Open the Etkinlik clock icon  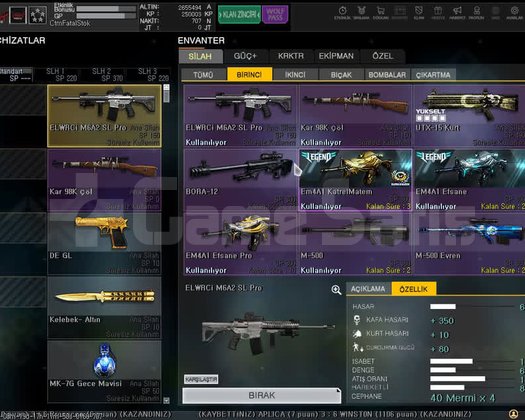pos(342,11)
